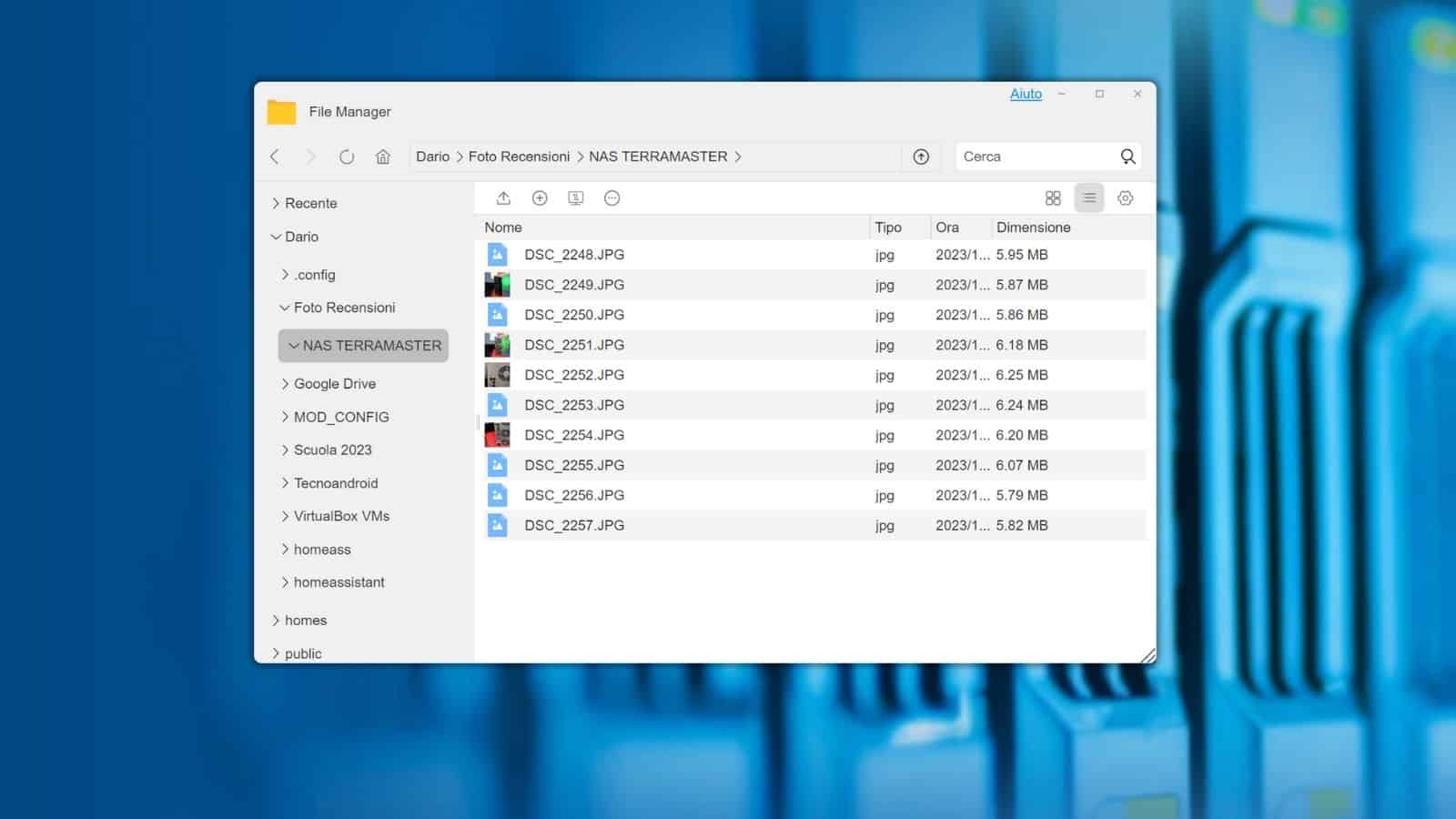Switch to grid thumbnail view
This screenshot has width=1456, height=819.
(1053, 198)
